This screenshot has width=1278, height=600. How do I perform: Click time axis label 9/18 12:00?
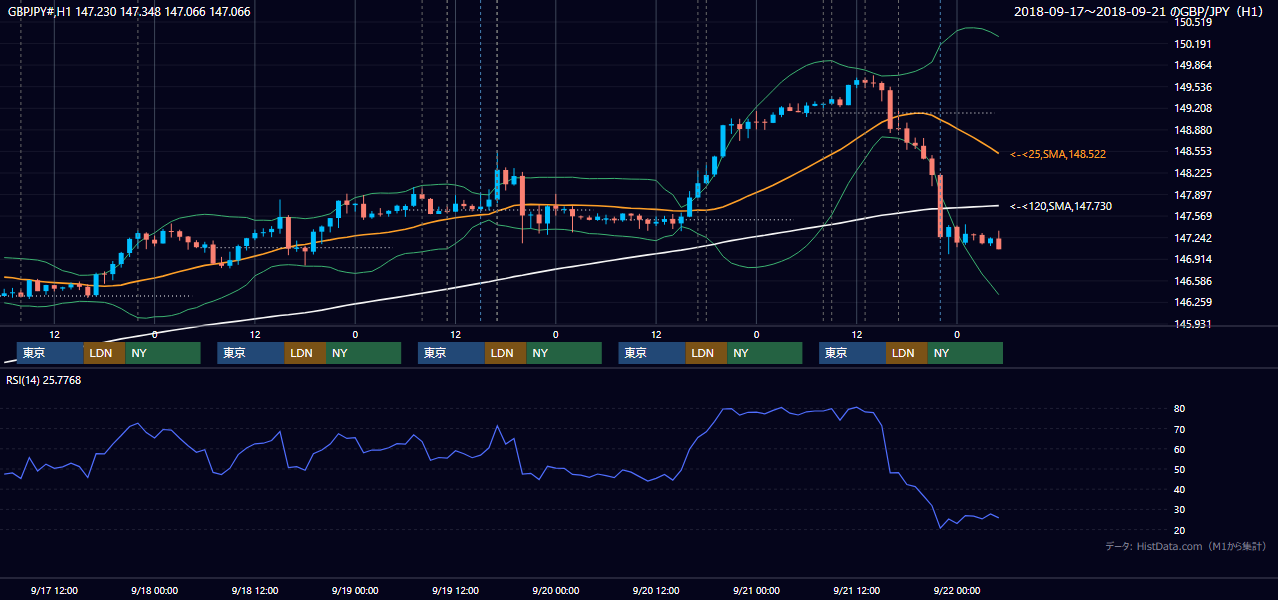click(254, 591)
